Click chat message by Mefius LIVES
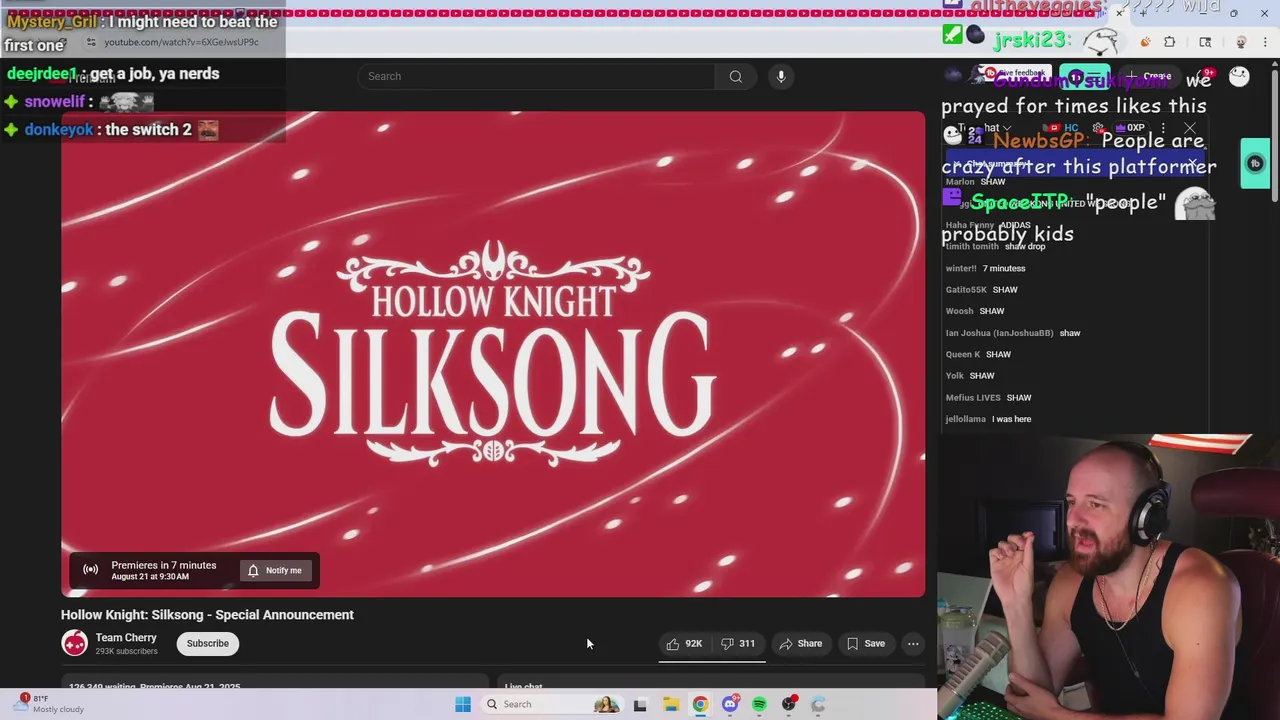Screen dimensions: 1280x720 tap(988, 398)
